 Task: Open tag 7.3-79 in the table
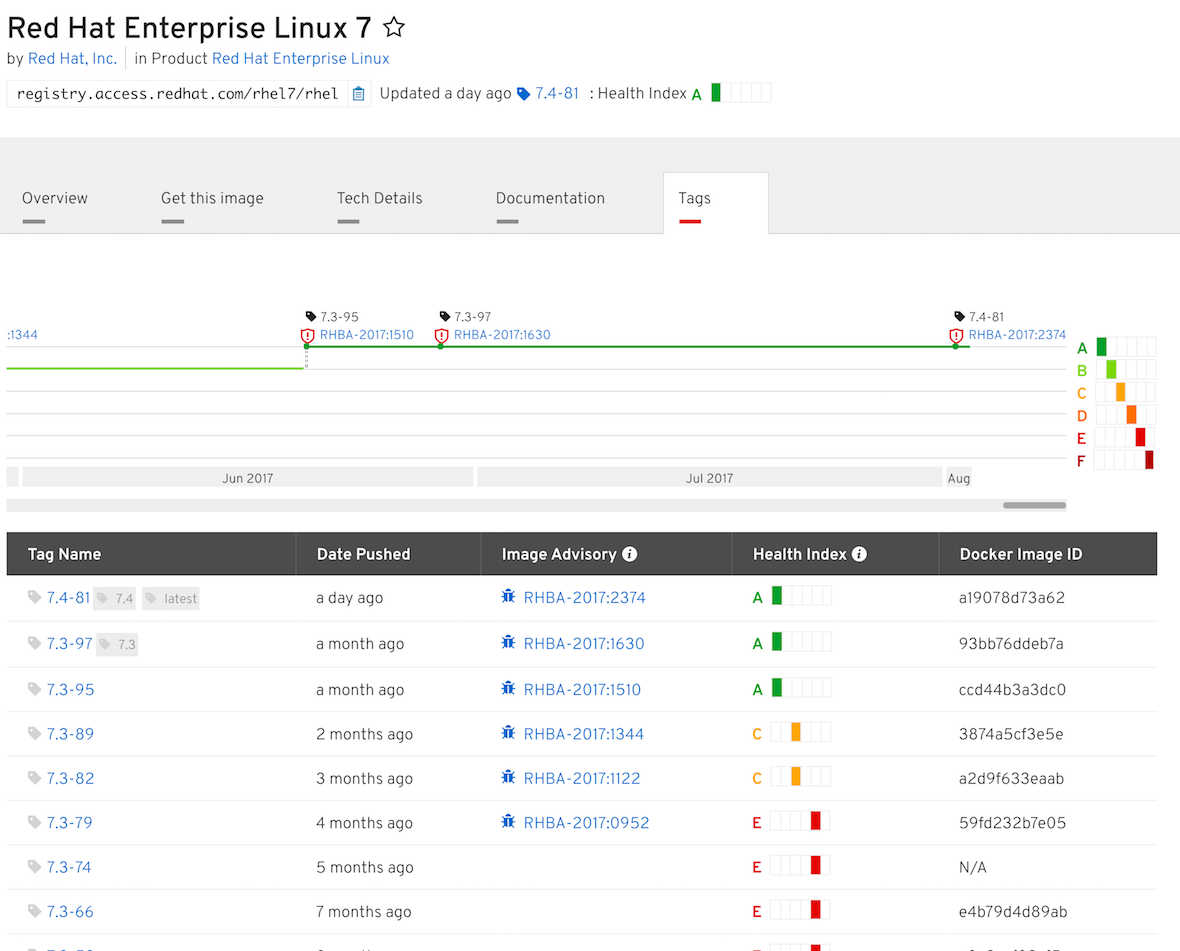(69, 823)
